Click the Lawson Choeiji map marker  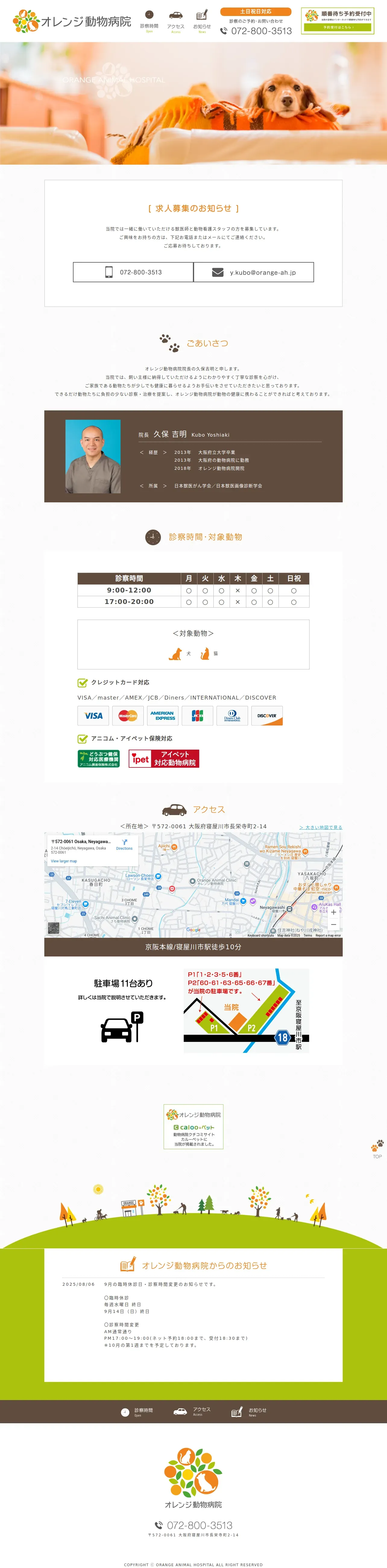coord(158,877)
